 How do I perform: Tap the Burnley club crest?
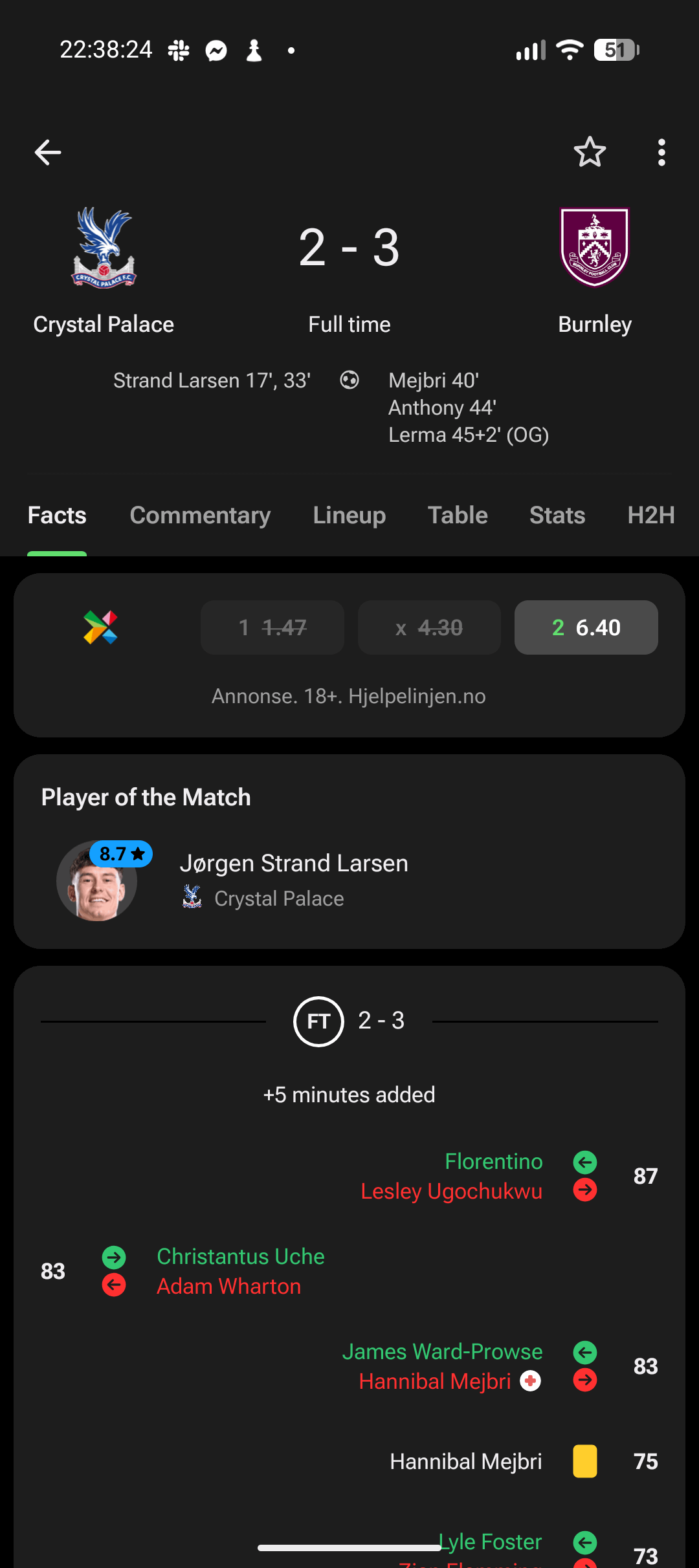pos(595,247)
